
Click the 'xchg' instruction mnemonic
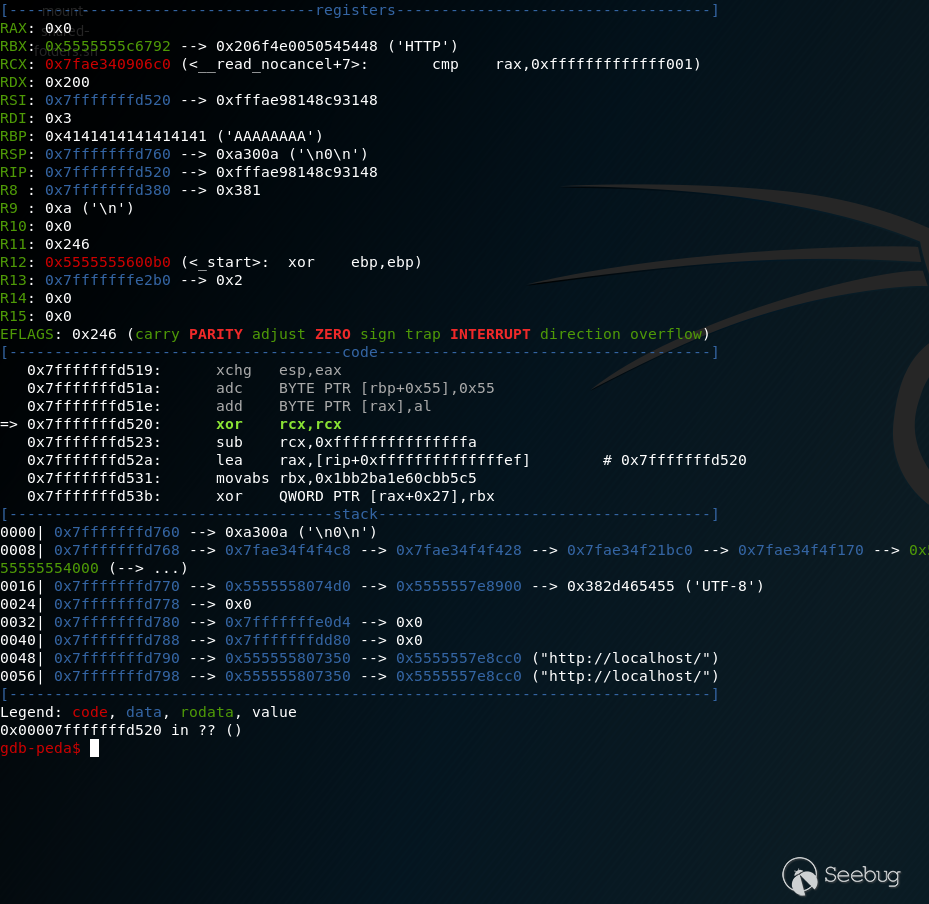[233, 370]
